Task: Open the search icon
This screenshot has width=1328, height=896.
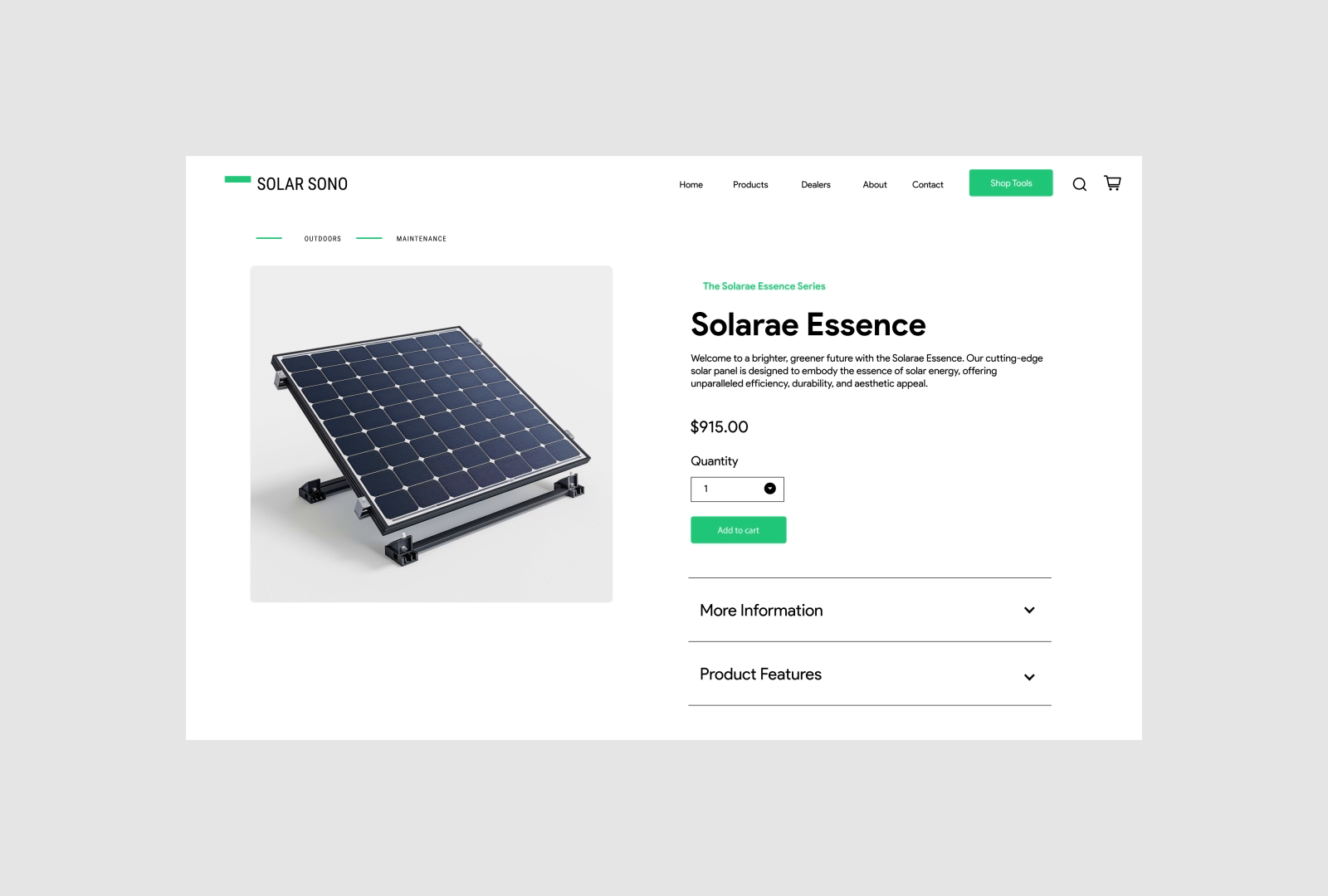Action: [x=1080, y=184]
